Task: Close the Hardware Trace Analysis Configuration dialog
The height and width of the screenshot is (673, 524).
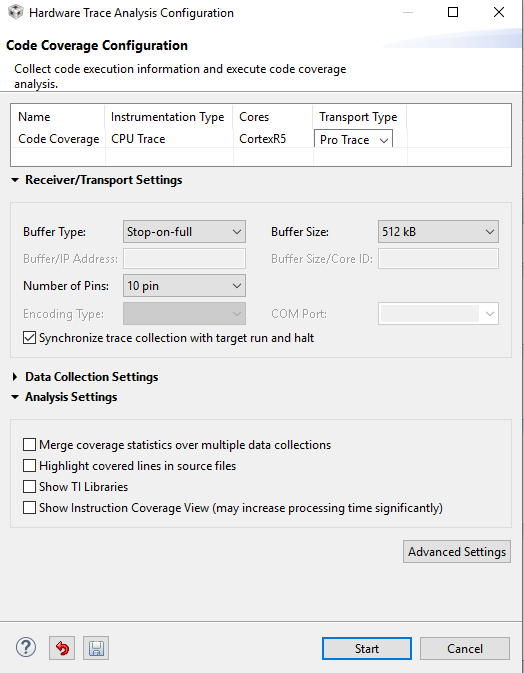Action: (x=499, y=12)
